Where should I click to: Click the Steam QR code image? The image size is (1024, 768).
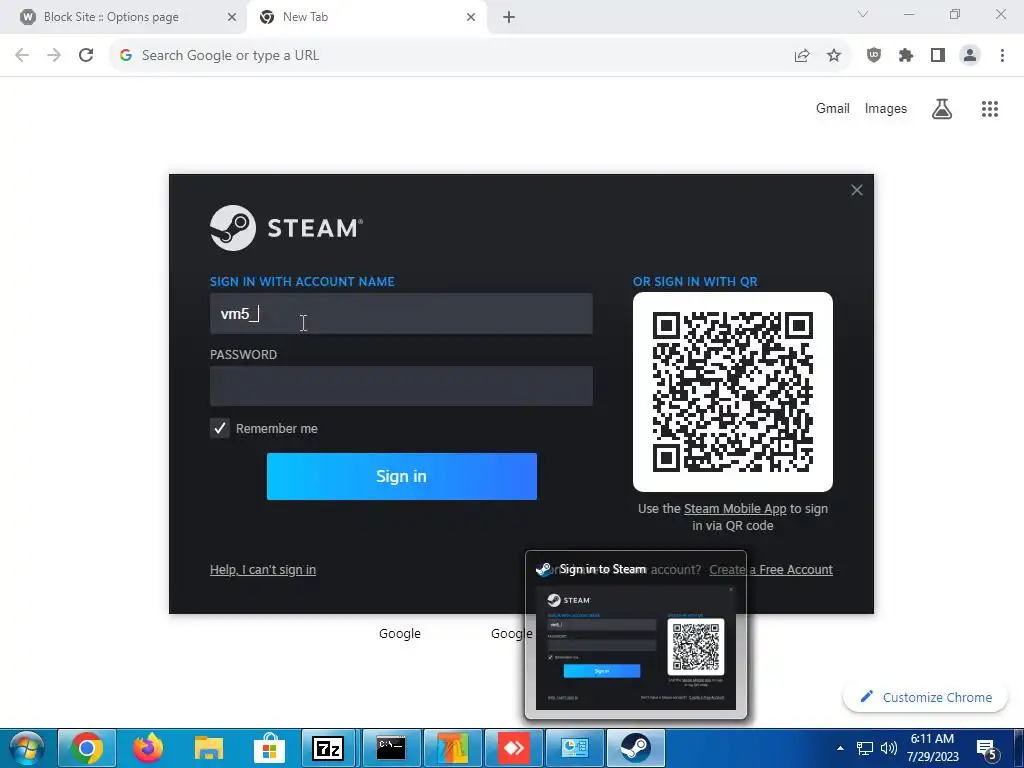tap(733, 392)
